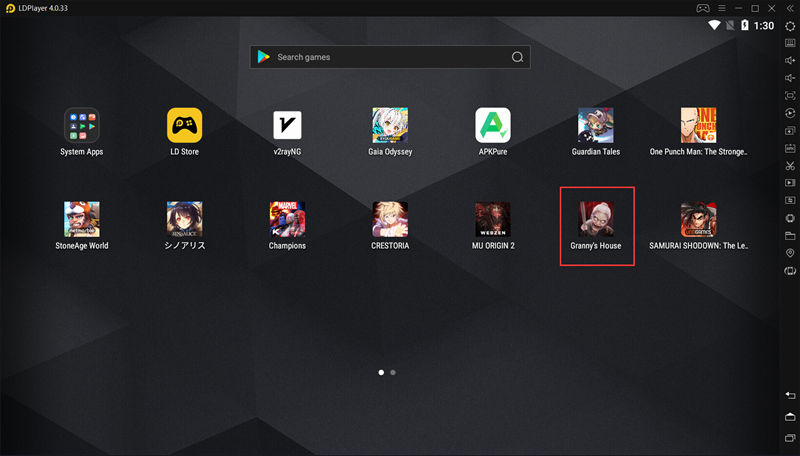The image size is (800, 456).
Task: Click the Google Play logo in search bar
Action: tap(264, 57)
